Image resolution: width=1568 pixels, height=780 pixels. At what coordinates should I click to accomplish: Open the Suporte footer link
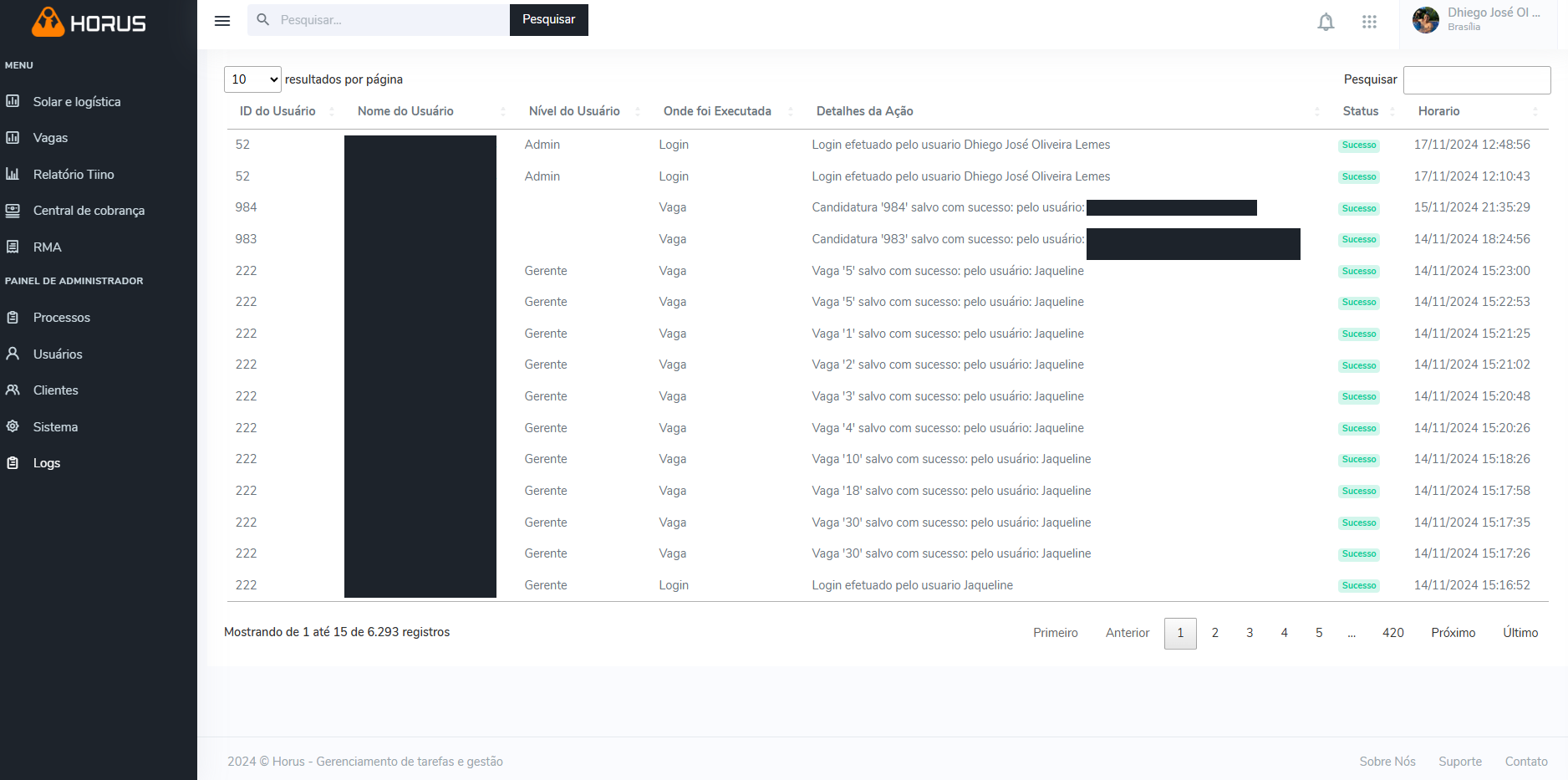pyautogui.click(x=1459, y=762)
